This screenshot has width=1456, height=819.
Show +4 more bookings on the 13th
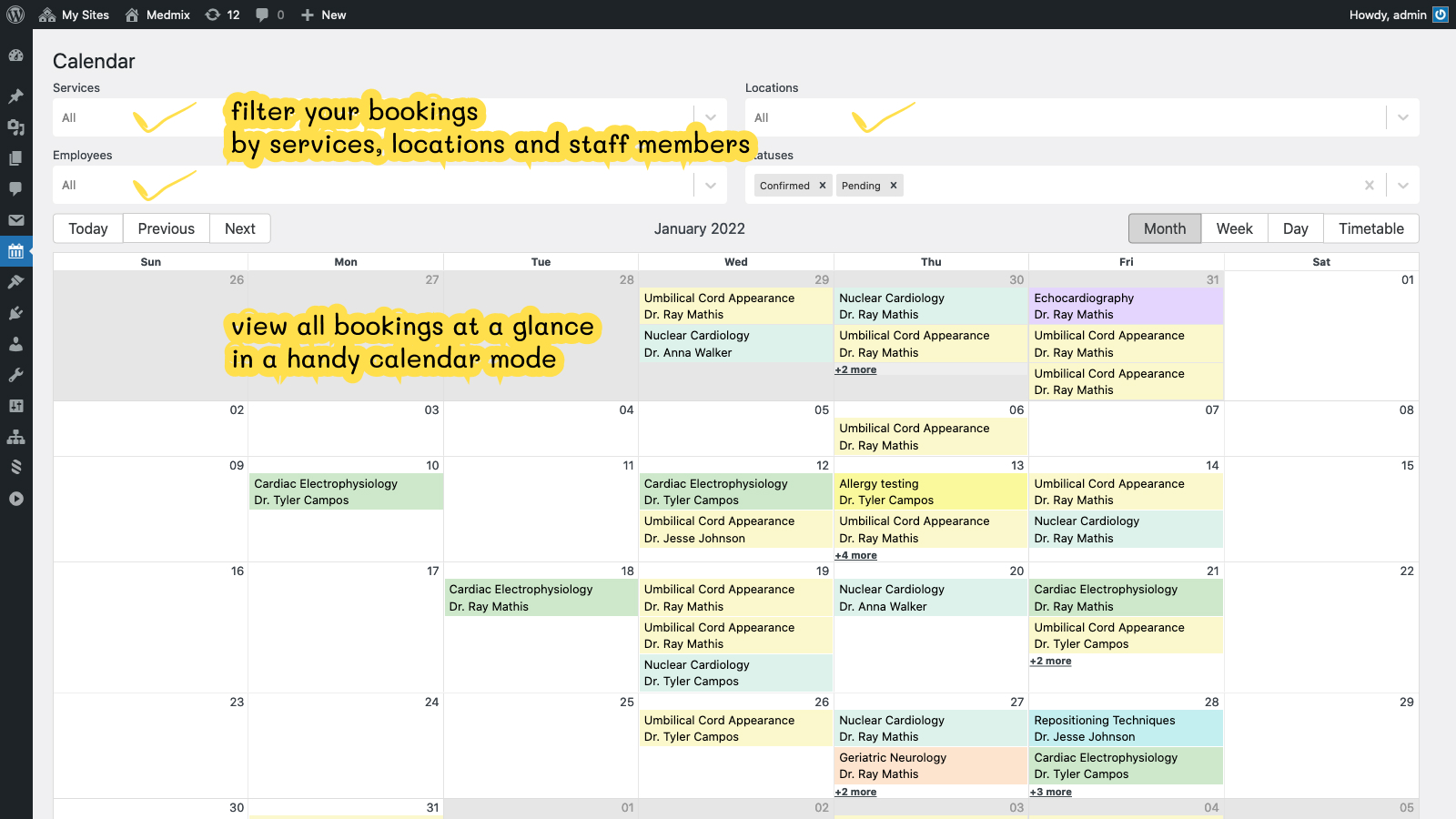856,555
